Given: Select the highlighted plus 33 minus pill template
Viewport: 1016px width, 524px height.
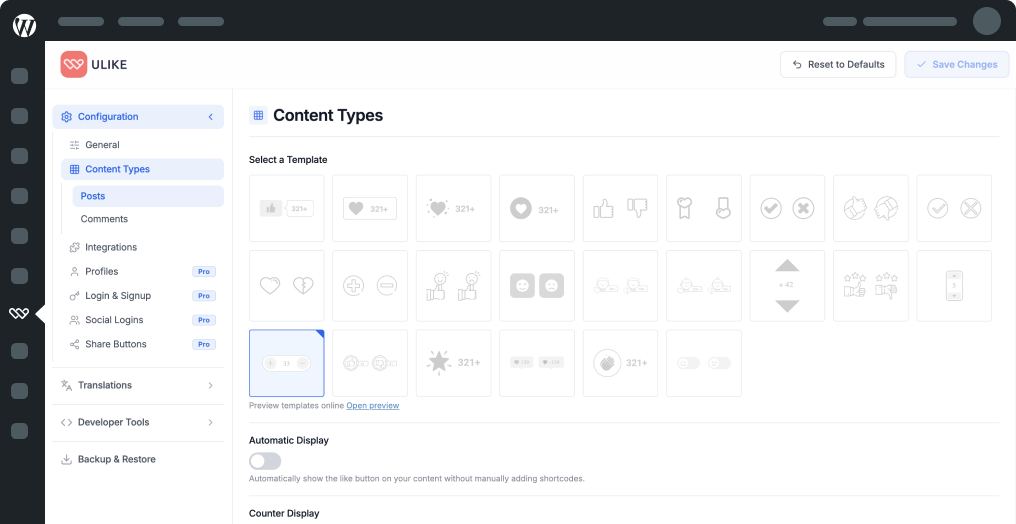Looking at the screenshot, I should click(286, 363).
